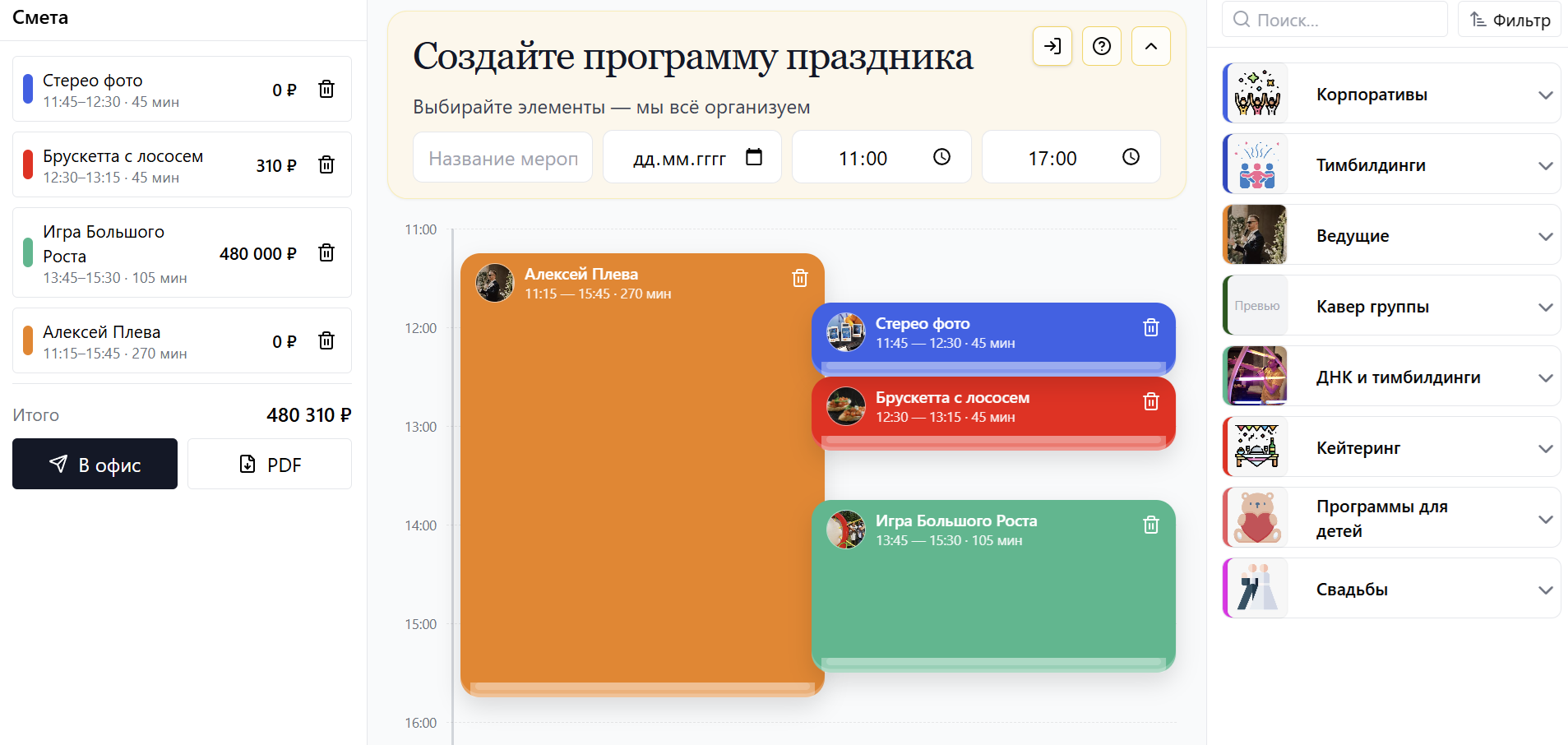Click the 11:00 start time field
Screen dimensions: 1568x745
tap(881, 157)
